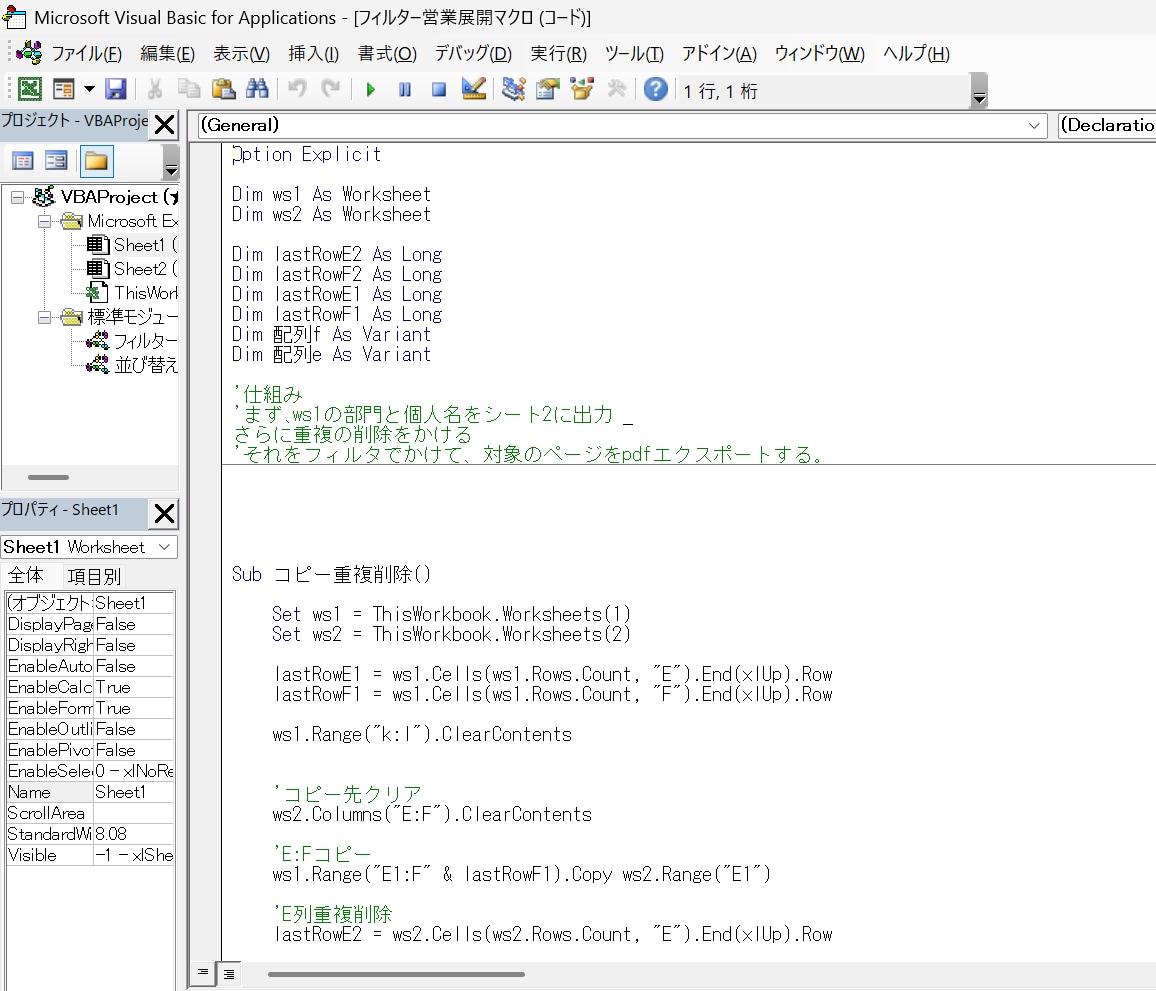This screenshot has height=991, width=1156.
Task: Click the Find binoculars icon
Action: tap(257, 90)
